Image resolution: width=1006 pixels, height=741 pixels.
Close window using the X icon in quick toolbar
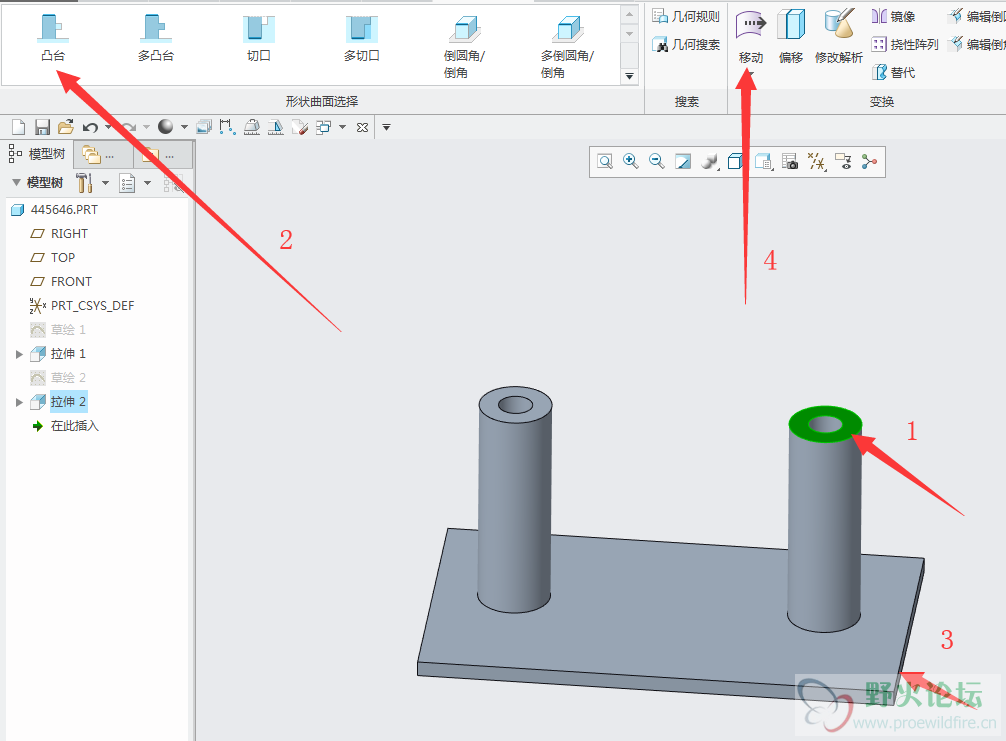(362, 127)
